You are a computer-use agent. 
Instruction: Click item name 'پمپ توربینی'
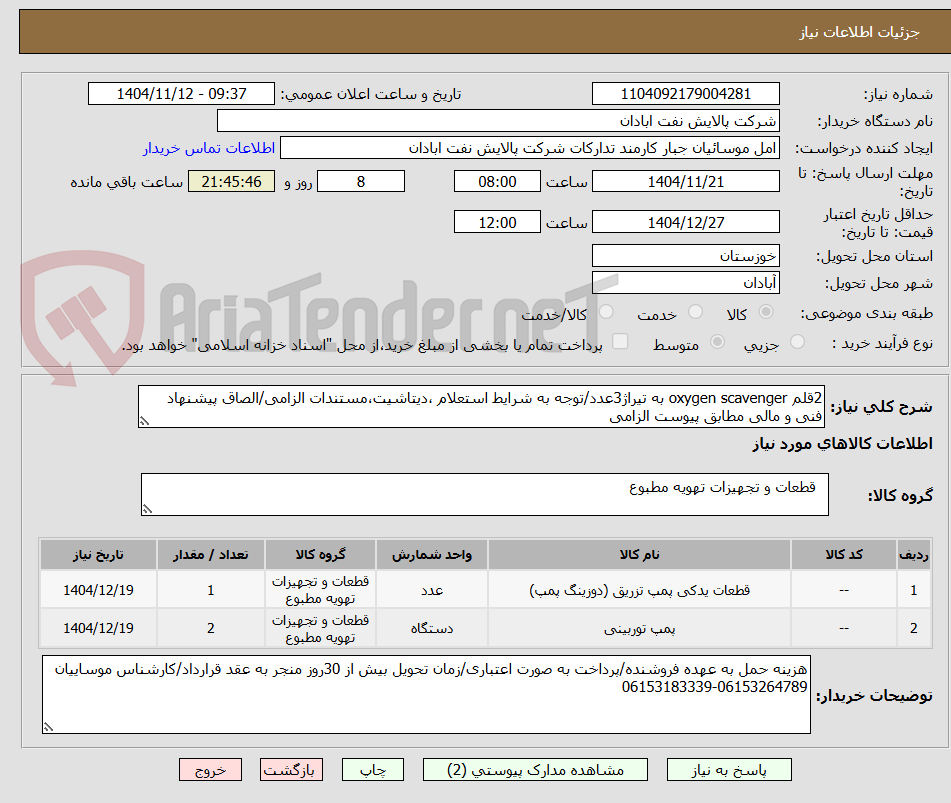(639, 628)
